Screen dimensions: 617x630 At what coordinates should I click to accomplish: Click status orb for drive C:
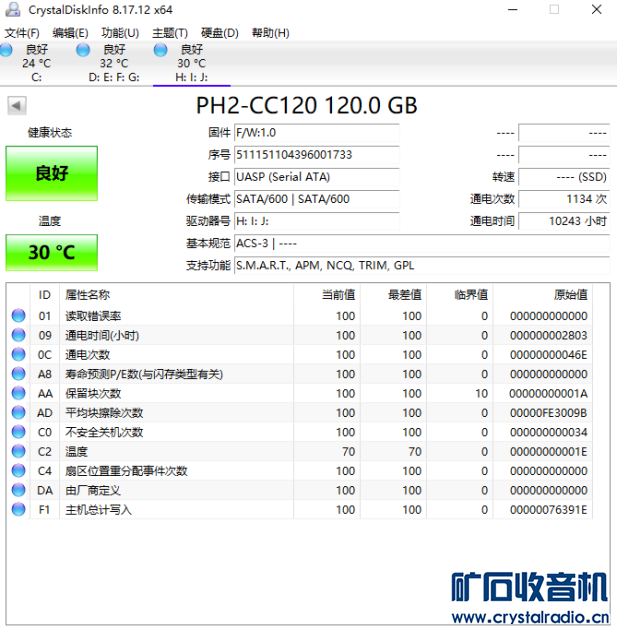(6, 50)
